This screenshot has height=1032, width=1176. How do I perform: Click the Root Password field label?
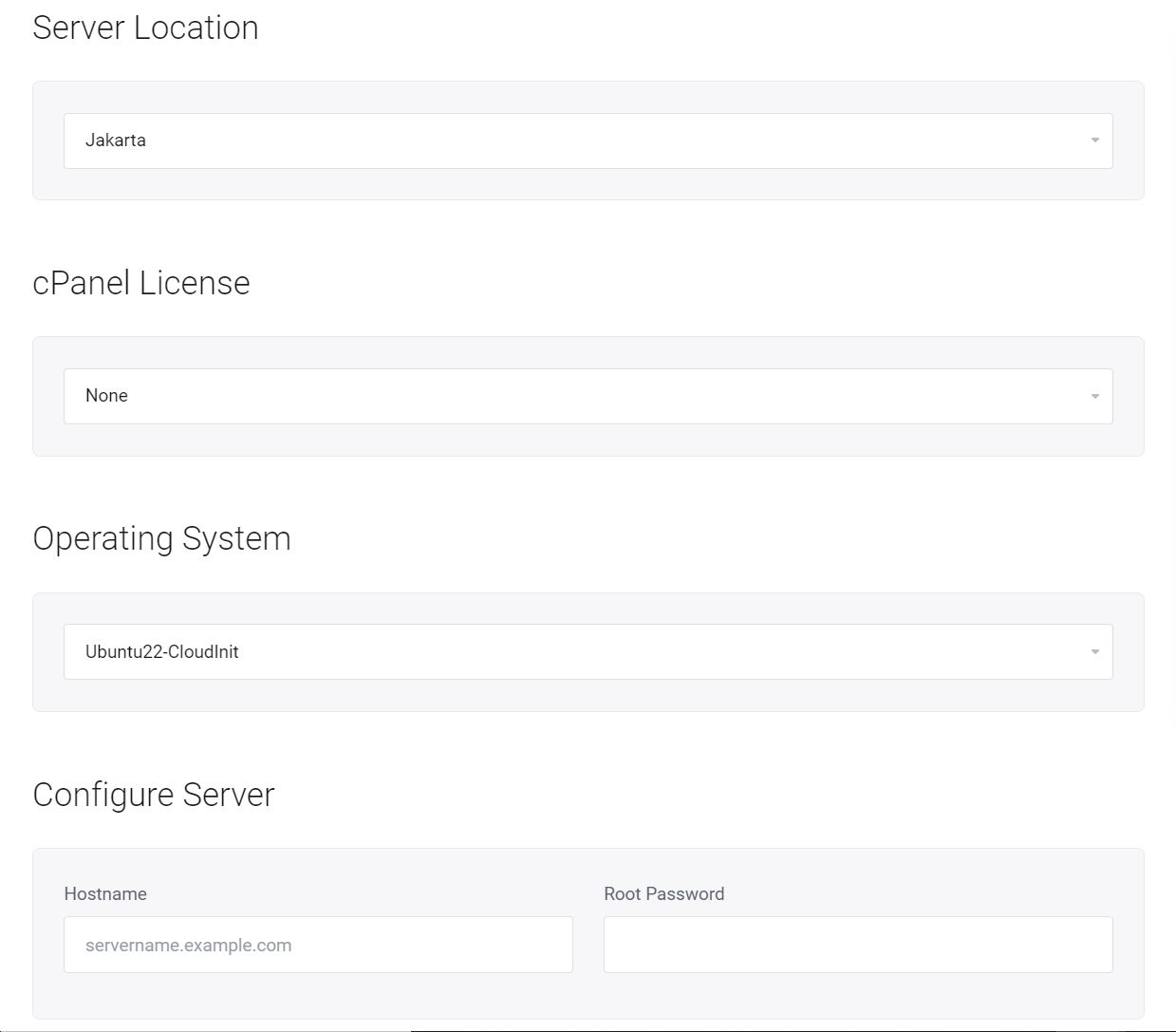coord(663,893)
